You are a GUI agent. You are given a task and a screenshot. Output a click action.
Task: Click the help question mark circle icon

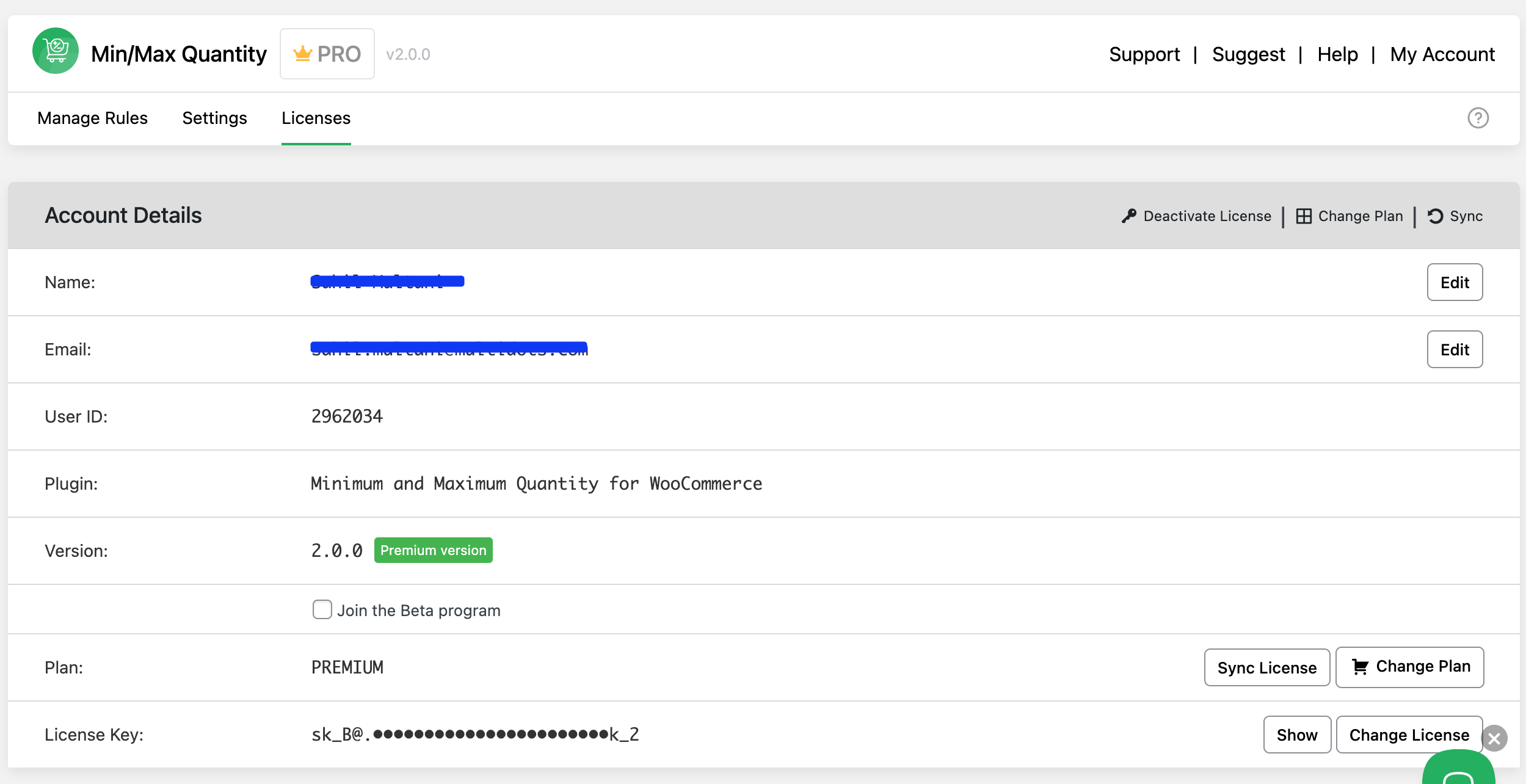[x=1478, y=118]
